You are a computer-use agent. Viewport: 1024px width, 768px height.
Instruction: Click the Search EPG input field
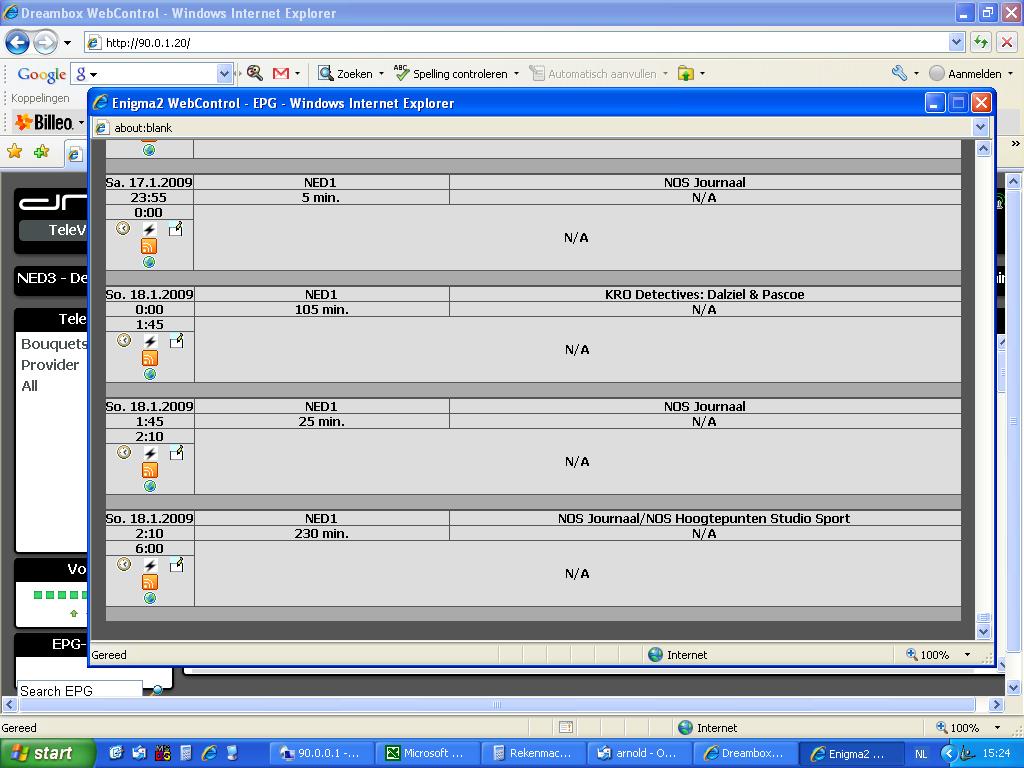click(79, 690)
